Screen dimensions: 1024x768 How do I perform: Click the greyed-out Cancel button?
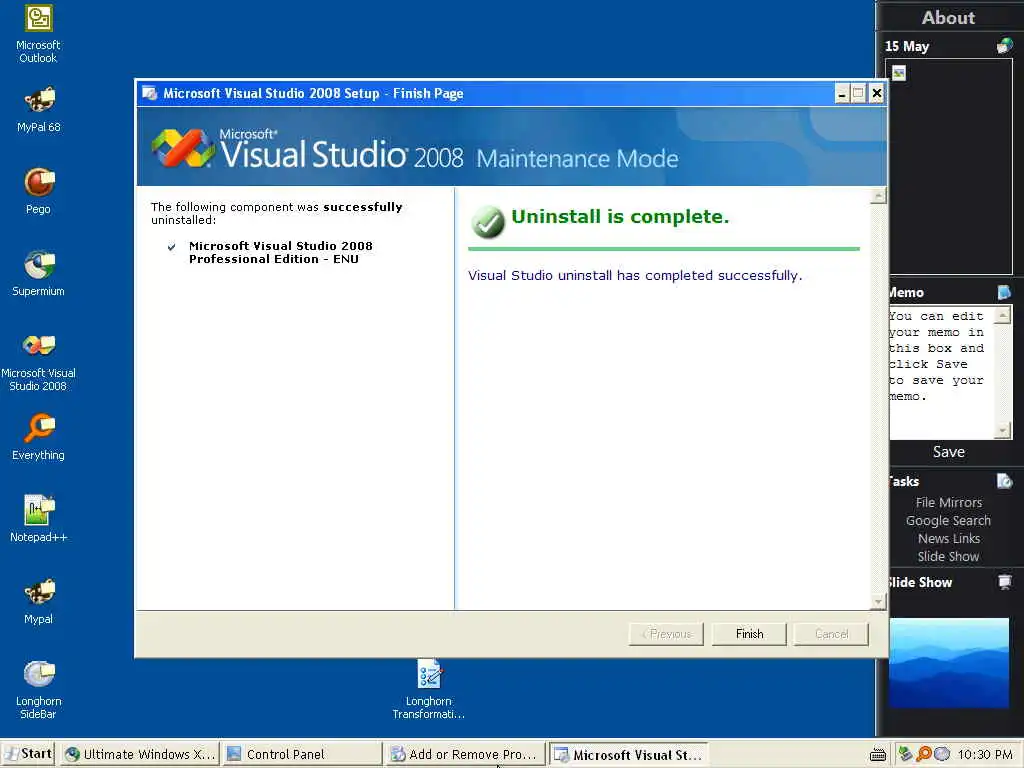[831, 633]
